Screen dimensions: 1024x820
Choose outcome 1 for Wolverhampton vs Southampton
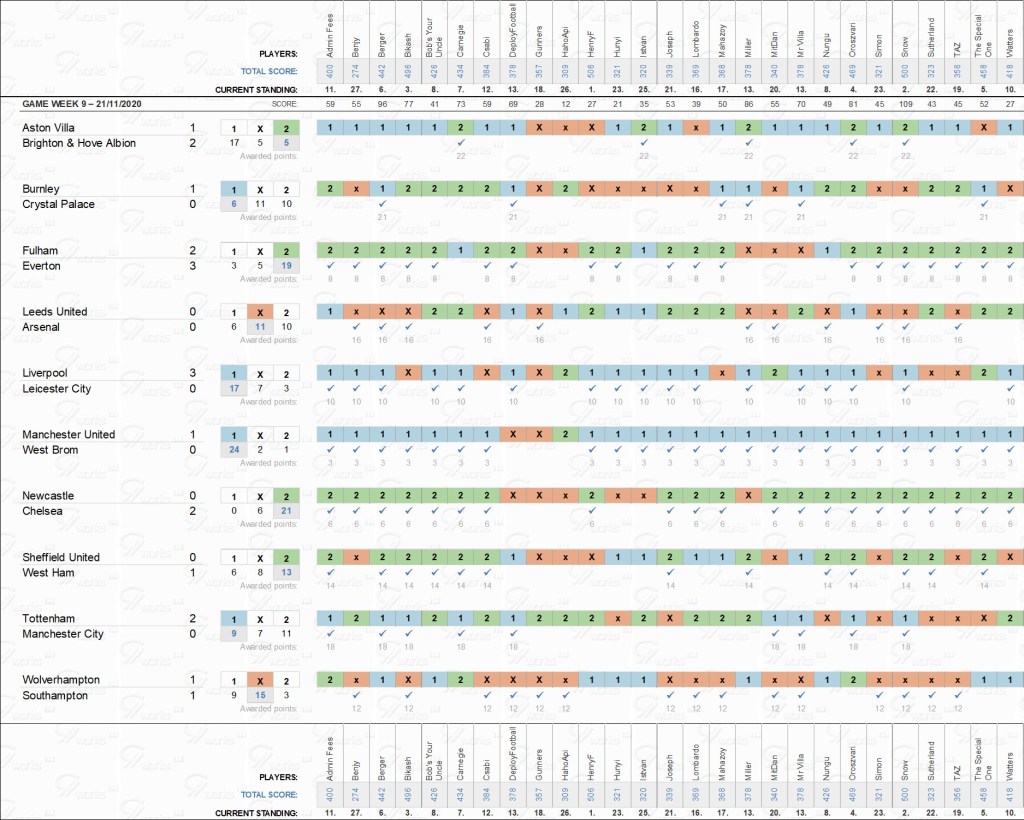click(233, 681)
